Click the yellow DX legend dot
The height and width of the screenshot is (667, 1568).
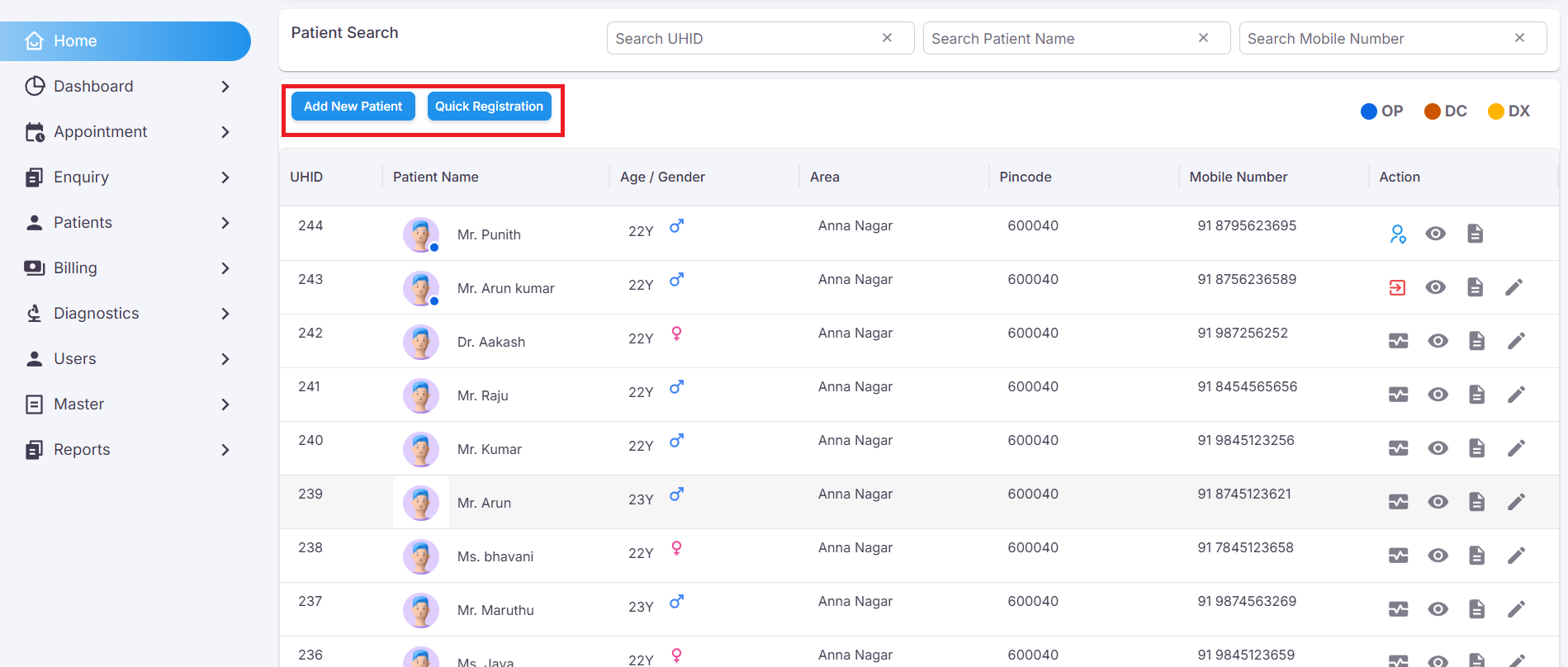pyautogui.click(x=1495, y=111)
